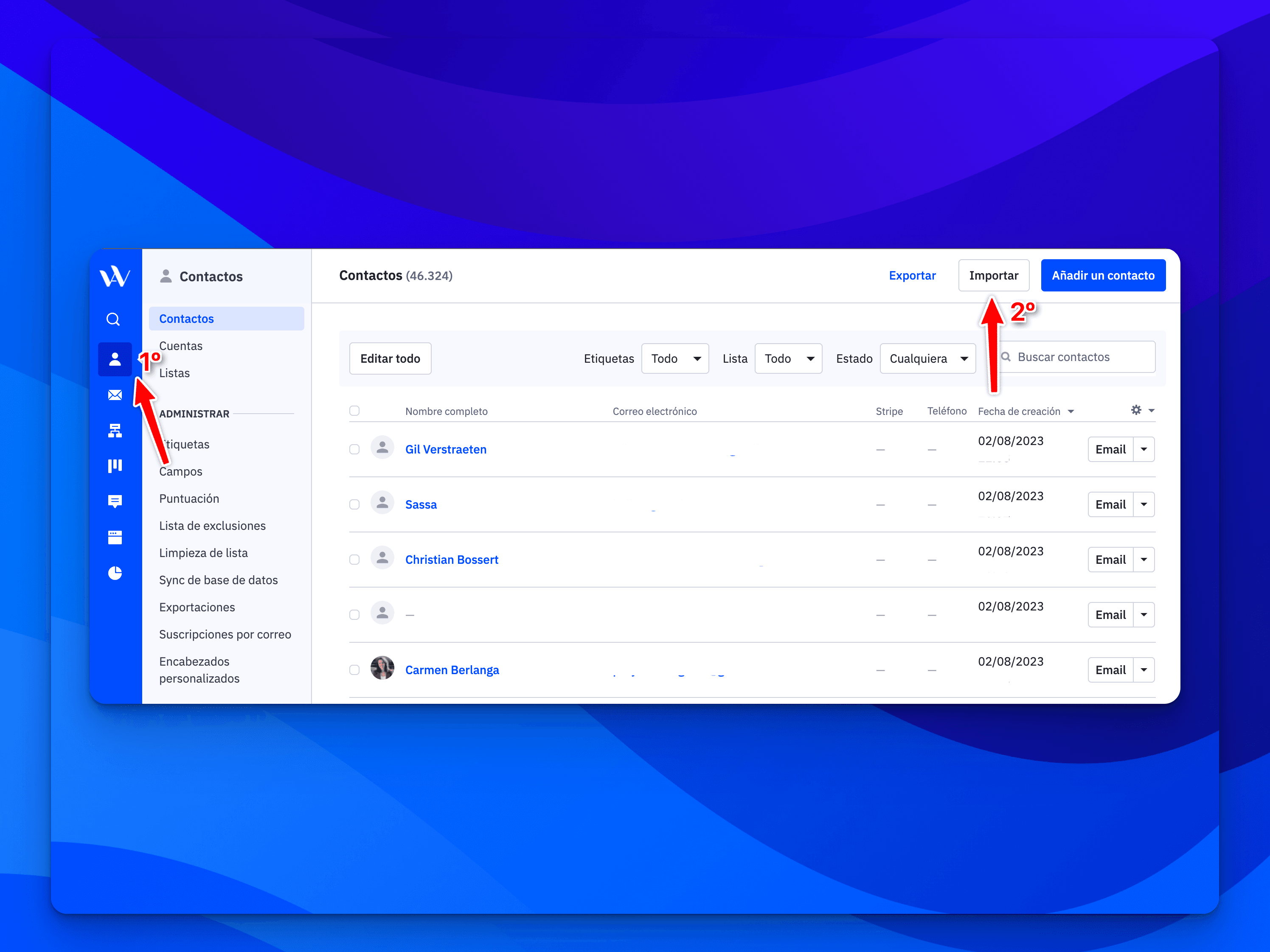The height and width of the screenshot is (952, 1270).
Task: Check the box for Carmen Berlanga
Action: tap(354, 670)
